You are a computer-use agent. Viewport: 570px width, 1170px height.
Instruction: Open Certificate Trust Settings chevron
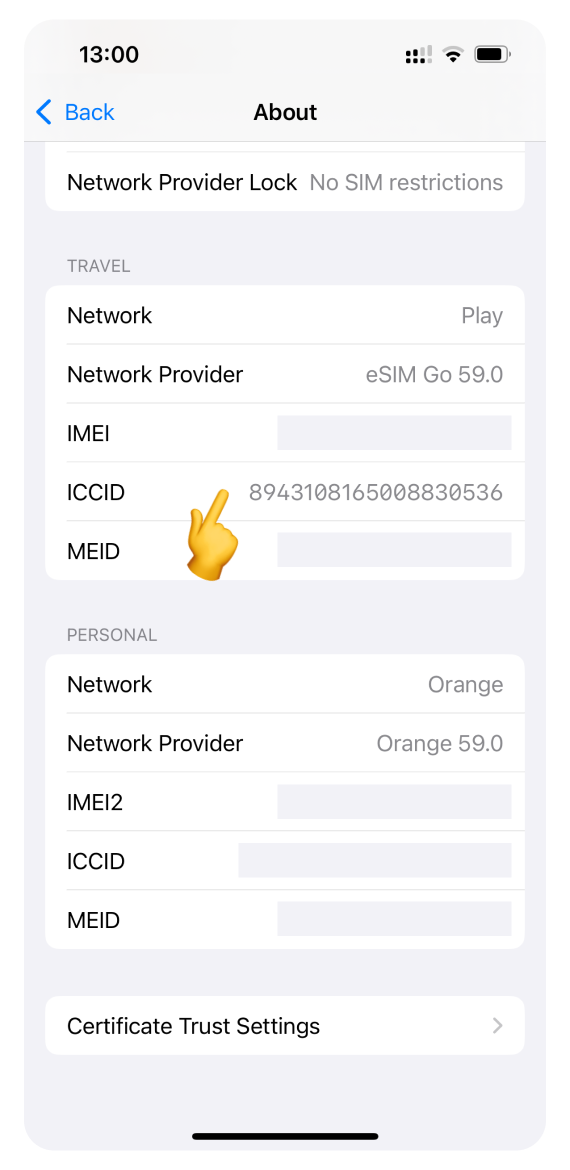498,1026
